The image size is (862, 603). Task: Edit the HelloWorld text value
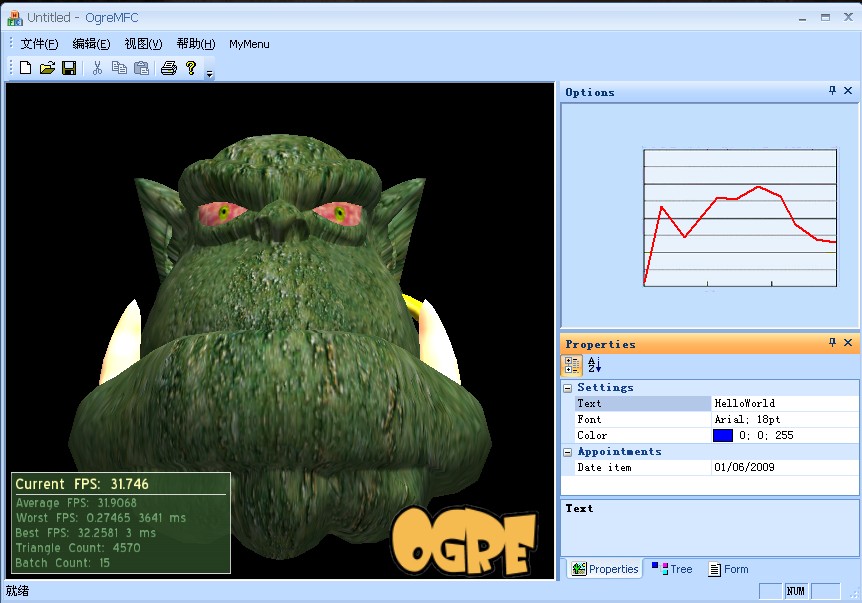784,403
